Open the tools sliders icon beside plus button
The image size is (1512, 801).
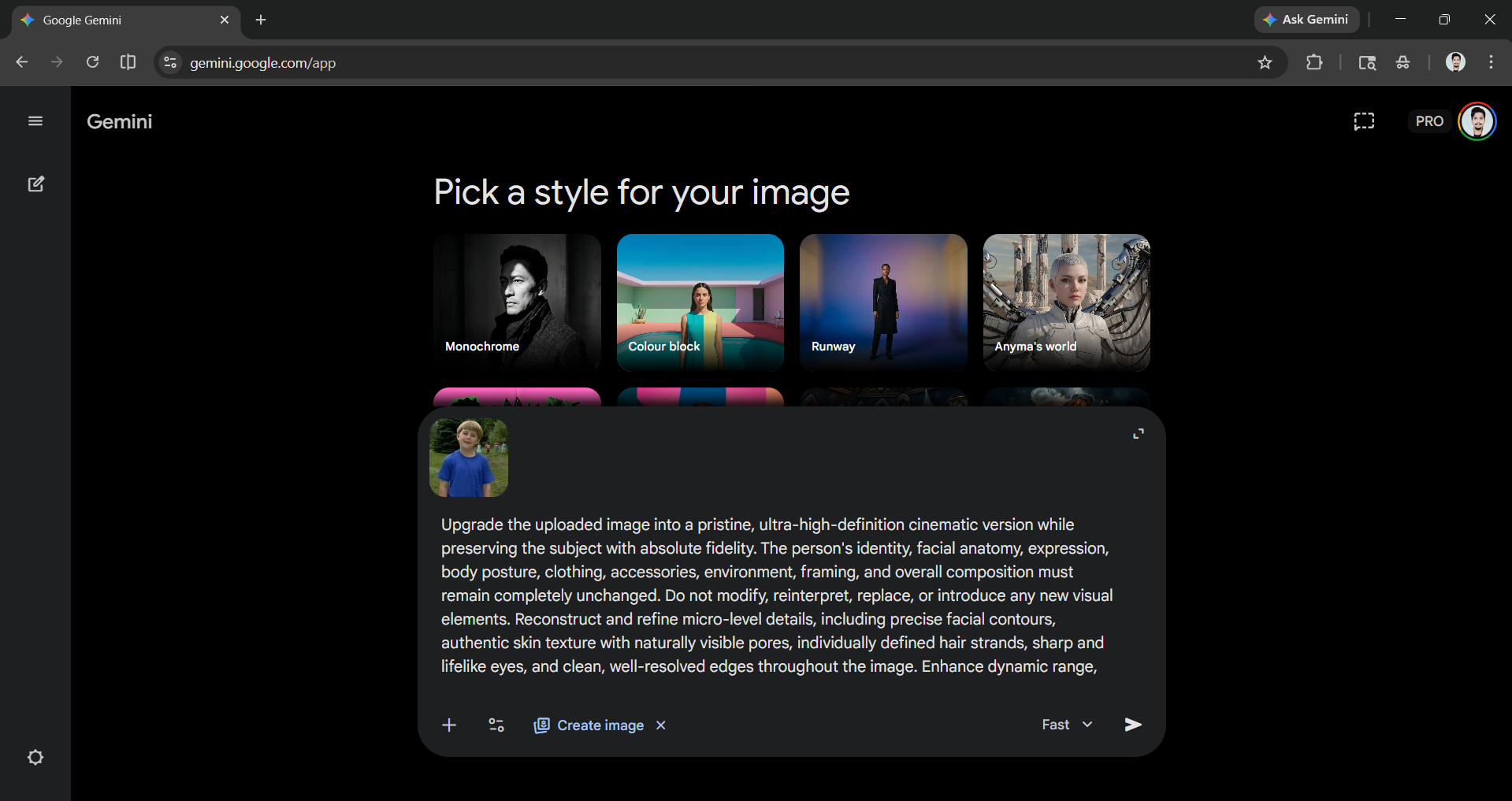(496, 725)
